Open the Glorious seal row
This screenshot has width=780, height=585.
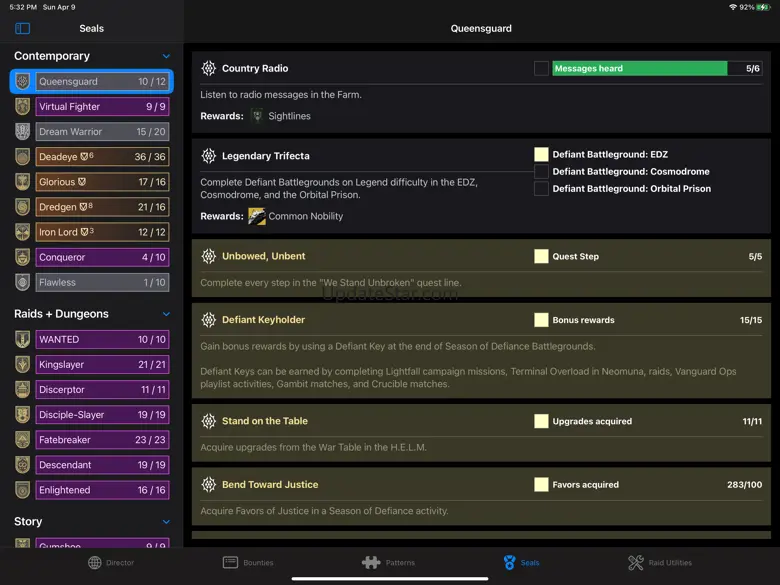pos(102,182)
